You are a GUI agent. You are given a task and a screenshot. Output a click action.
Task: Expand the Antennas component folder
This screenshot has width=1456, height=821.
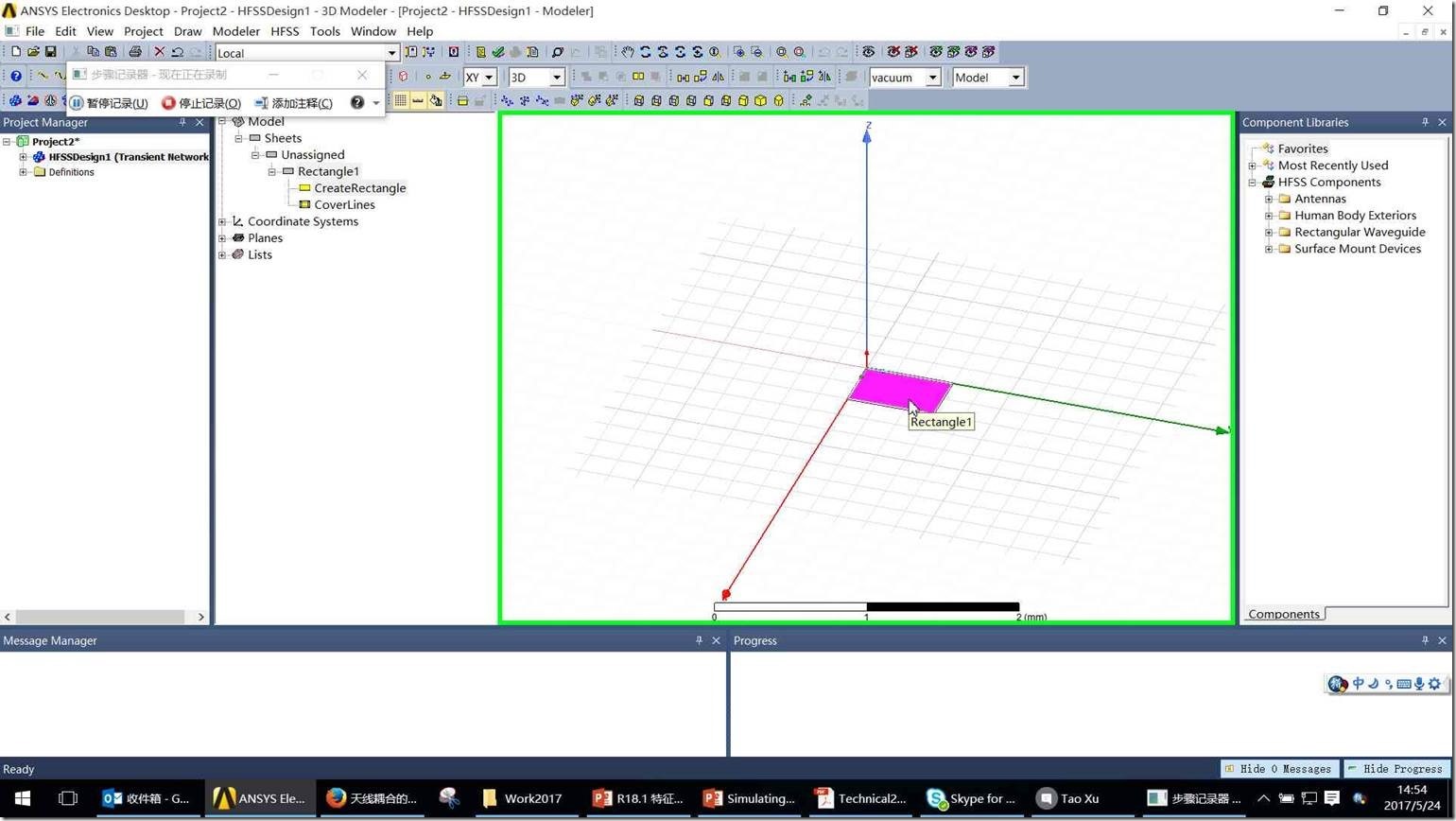(x=1269, y=200)
